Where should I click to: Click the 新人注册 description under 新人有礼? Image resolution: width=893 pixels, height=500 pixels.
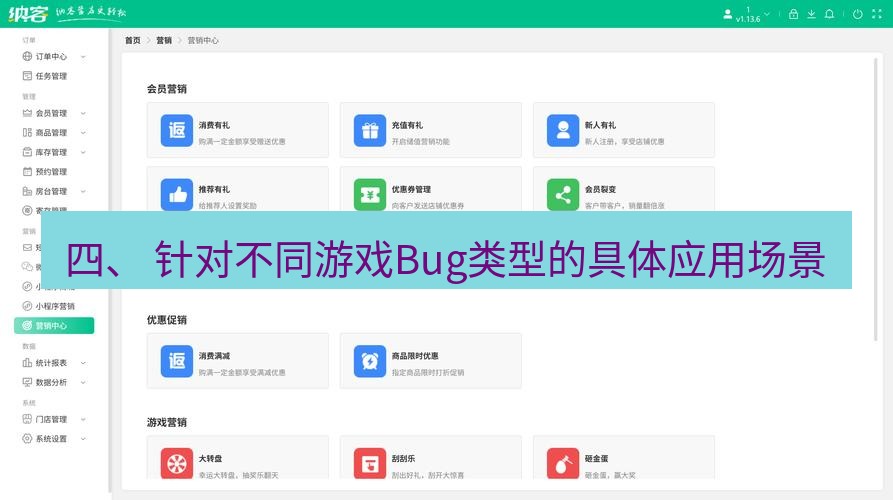[625, 141]
